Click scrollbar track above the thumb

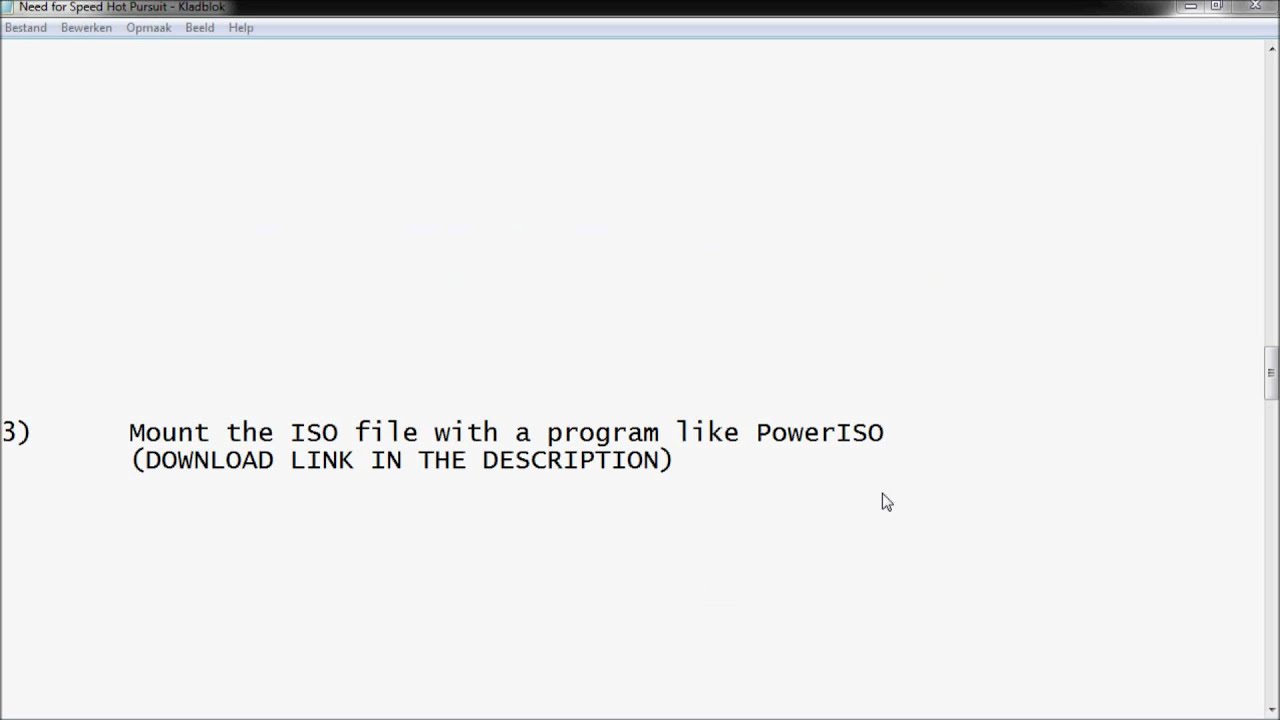click(x=1271, y=200)
